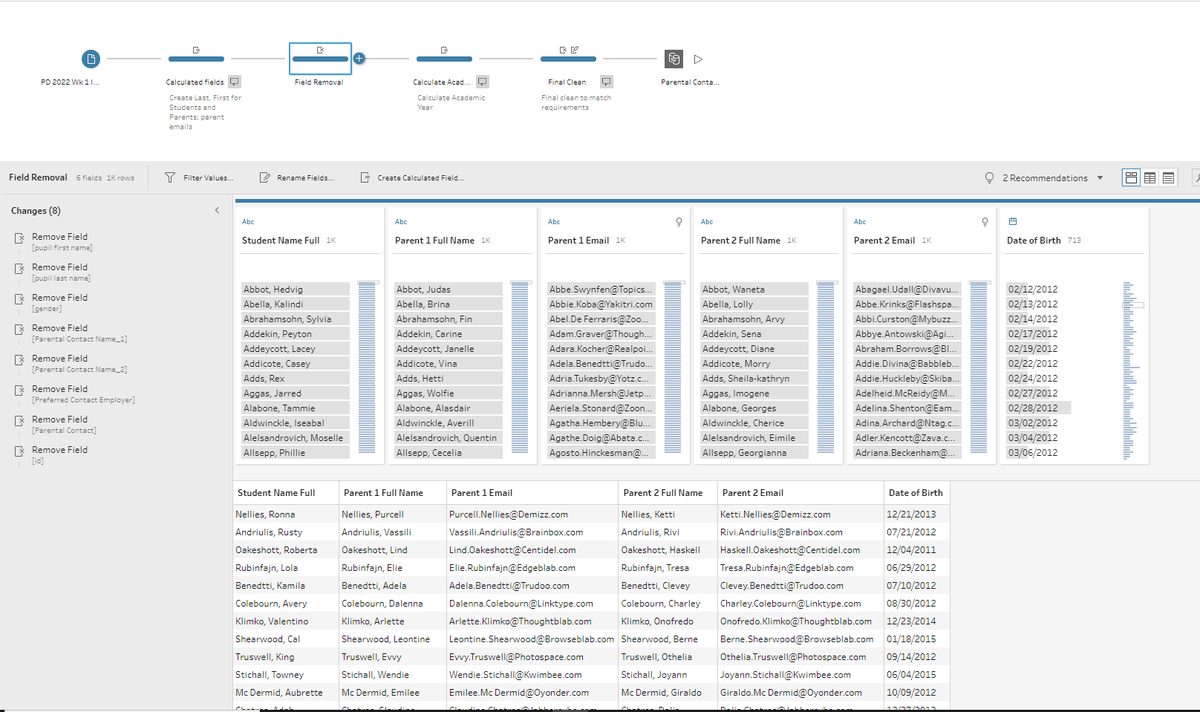Select the Parental Contact output step icon
Viewport: 1200px width, 712px height.
click(x=674, y=59)
